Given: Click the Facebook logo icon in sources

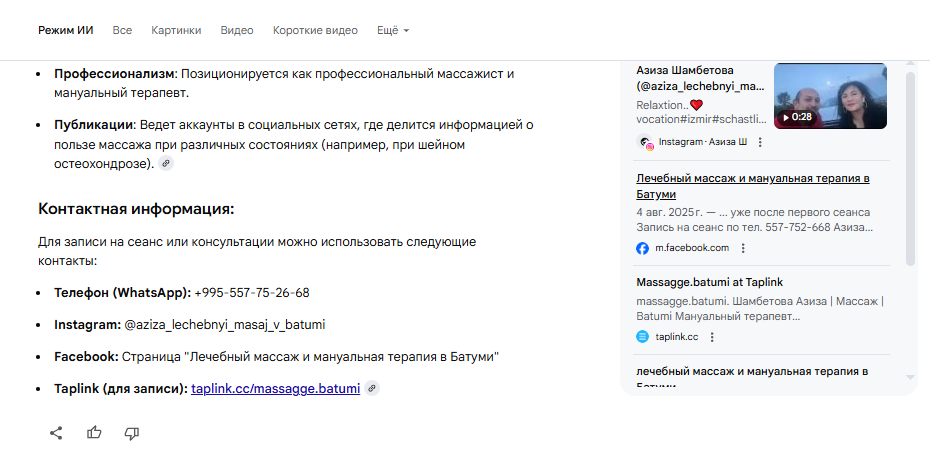Looking at the screenshot, I should pos(643,248).
